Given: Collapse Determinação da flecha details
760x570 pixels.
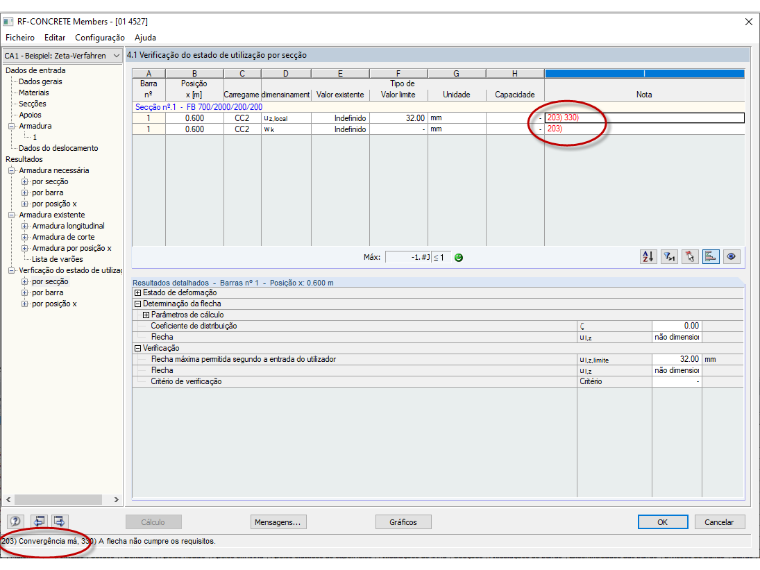Looking at the screenshot, I should (138, 304).
